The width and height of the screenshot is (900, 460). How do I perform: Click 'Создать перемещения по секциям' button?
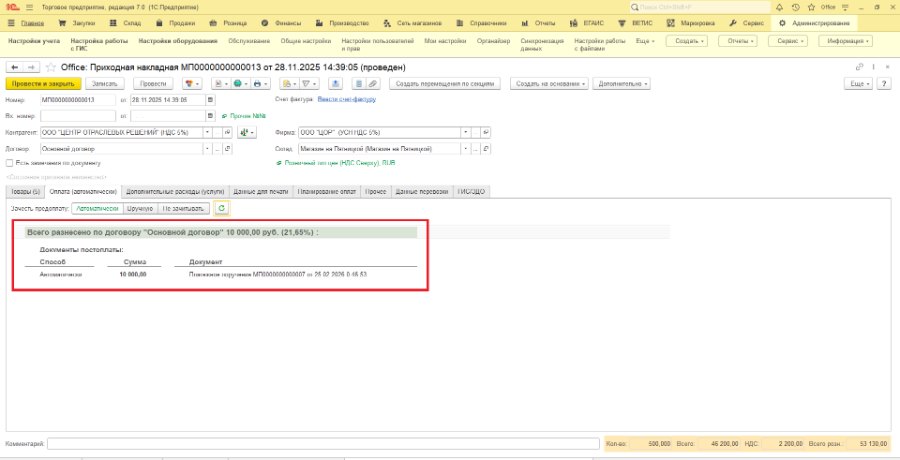pos(445,84)
